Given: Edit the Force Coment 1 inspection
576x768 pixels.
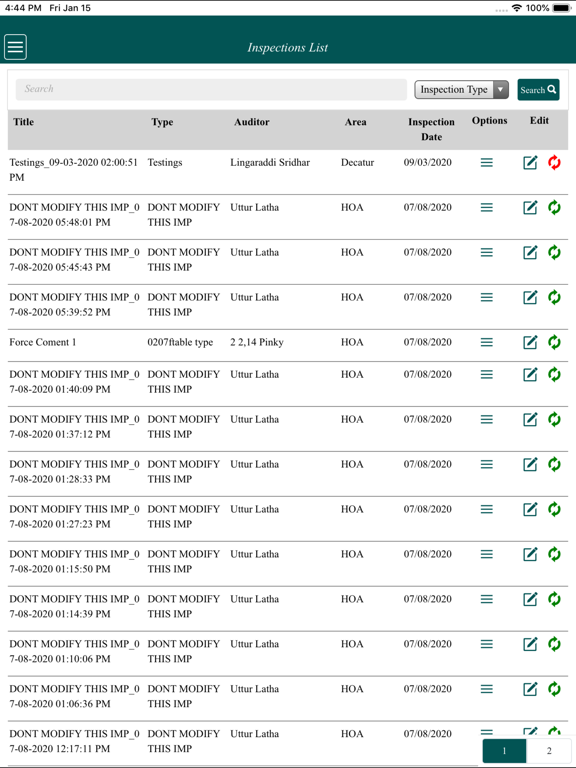Looking at the screenshot, I should (530, 342).
